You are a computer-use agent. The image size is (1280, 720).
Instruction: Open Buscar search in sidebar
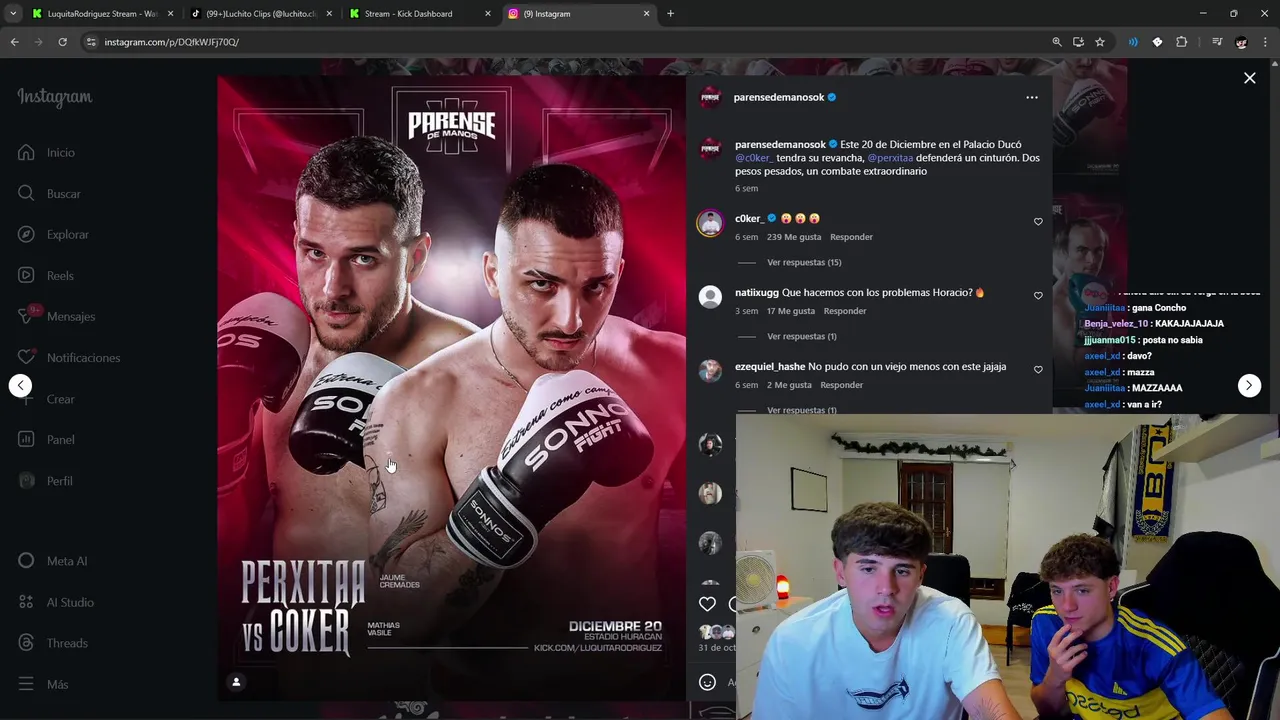(49, 193)
